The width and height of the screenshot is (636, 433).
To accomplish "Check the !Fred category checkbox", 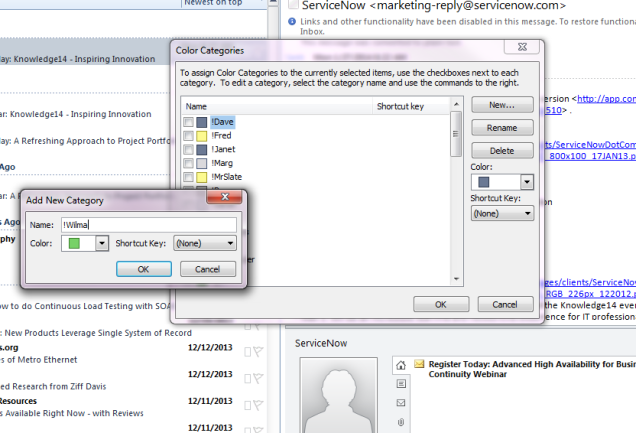I will click(x=188, y=135).
